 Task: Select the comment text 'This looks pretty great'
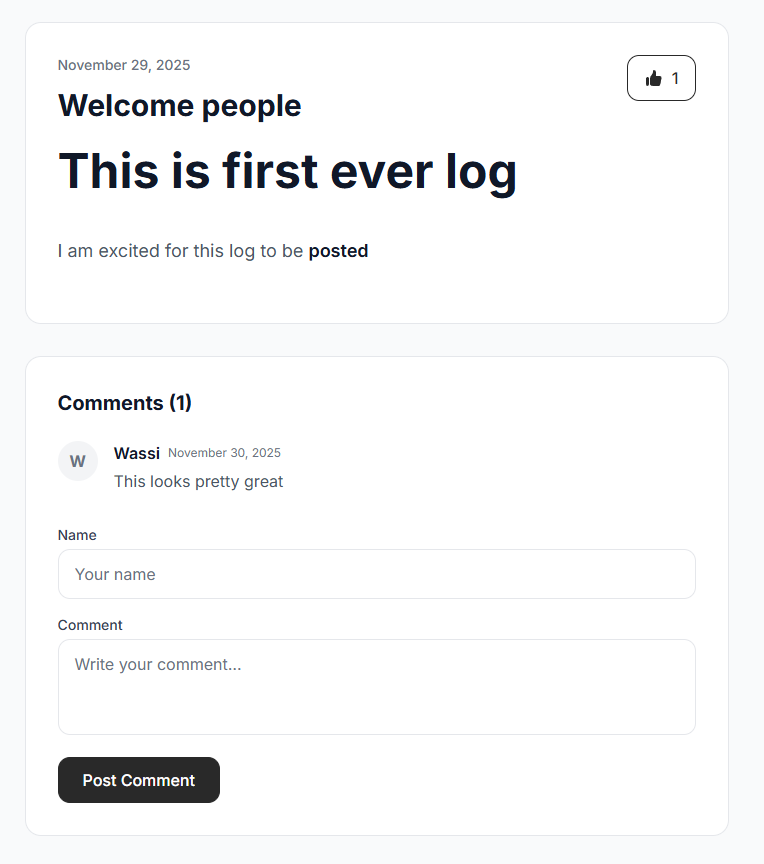(198, 481)
